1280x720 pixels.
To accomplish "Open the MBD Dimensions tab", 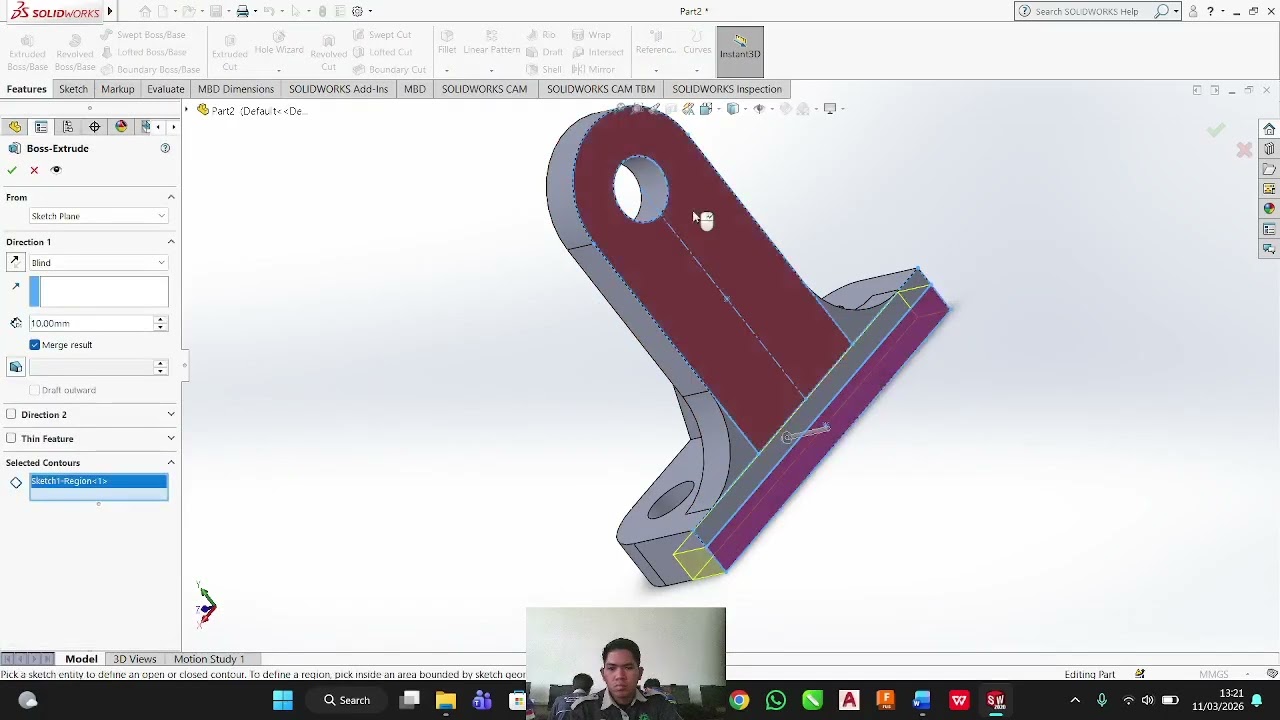I will coord(236,89).
